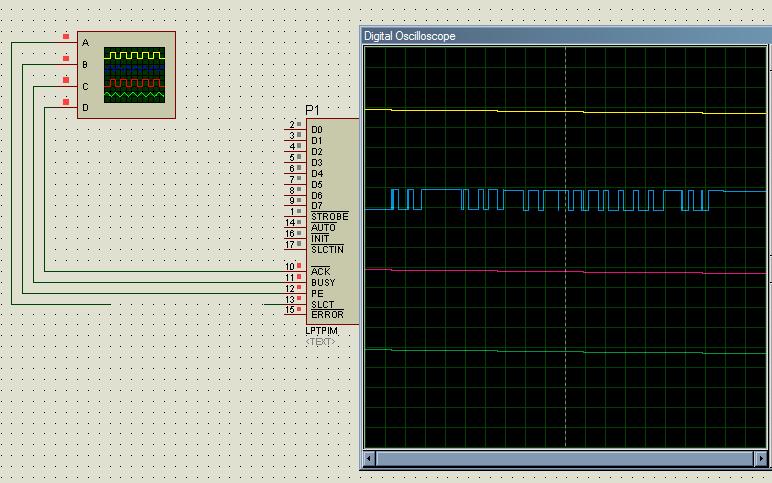The image size is (772, 483).
Task: Click the Digital Oscilloscope title bar
Action: pyautogui.click(x=560, y=36)
